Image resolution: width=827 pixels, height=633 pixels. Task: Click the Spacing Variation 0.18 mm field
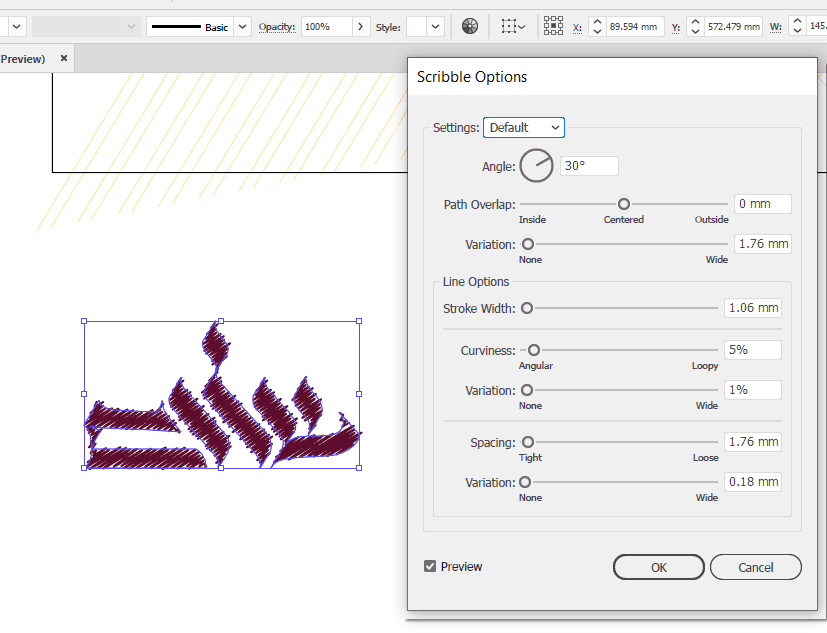[x=753, y=482]
